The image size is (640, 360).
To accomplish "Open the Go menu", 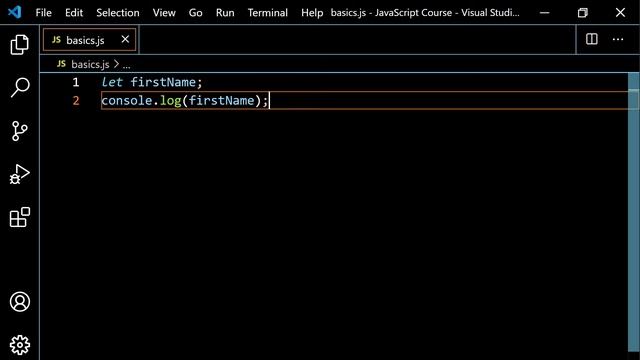I will [196, 13].
